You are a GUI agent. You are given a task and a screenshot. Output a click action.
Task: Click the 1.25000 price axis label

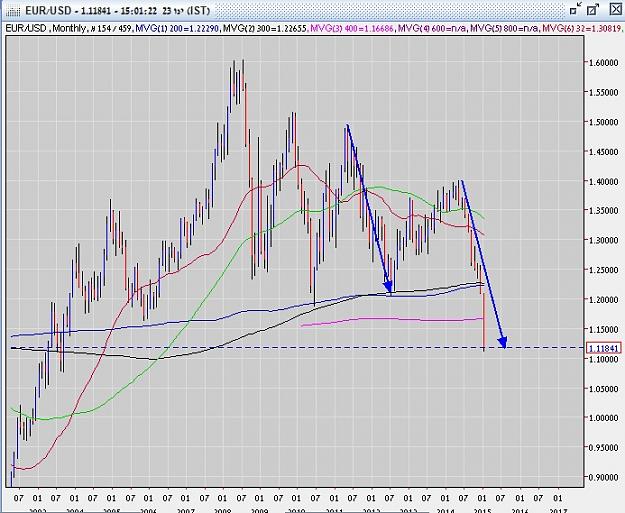point(603,270)
